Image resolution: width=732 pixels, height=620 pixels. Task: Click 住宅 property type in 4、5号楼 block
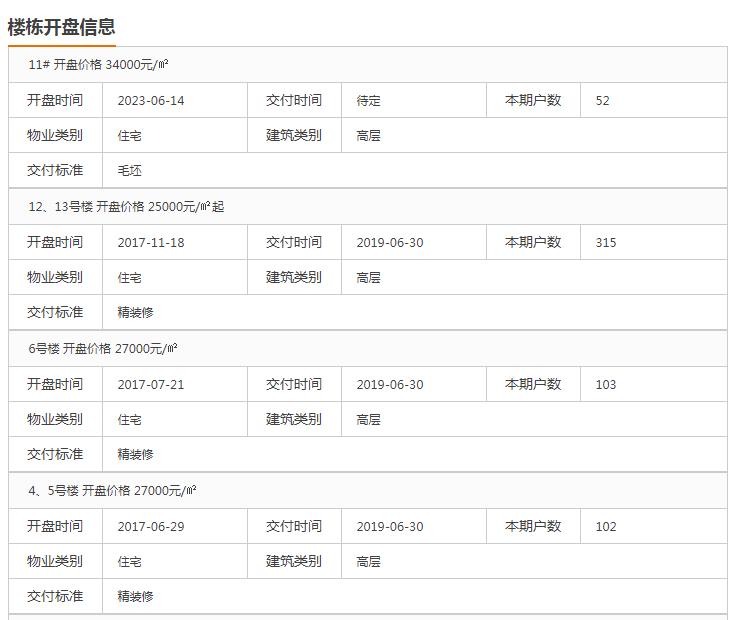coord(129,561)
